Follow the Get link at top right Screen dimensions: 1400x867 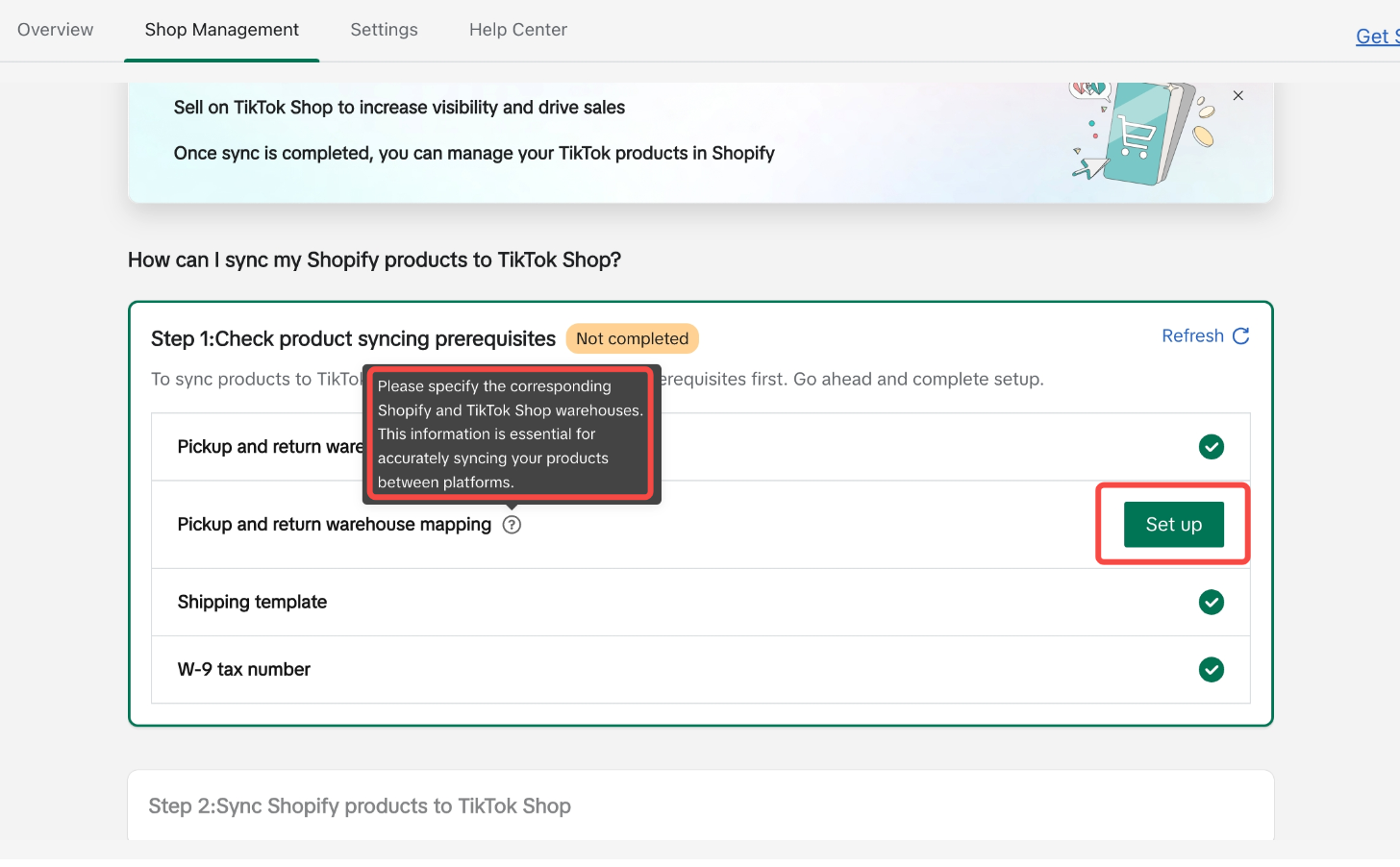(1377, 37)
